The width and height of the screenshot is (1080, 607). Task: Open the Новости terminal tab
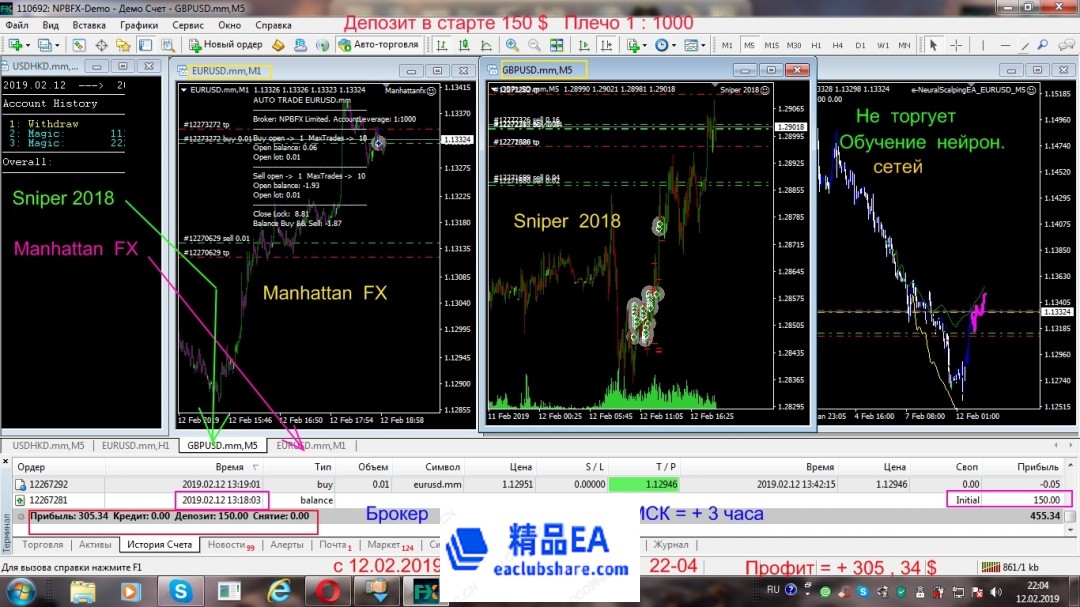coord(231,544)
